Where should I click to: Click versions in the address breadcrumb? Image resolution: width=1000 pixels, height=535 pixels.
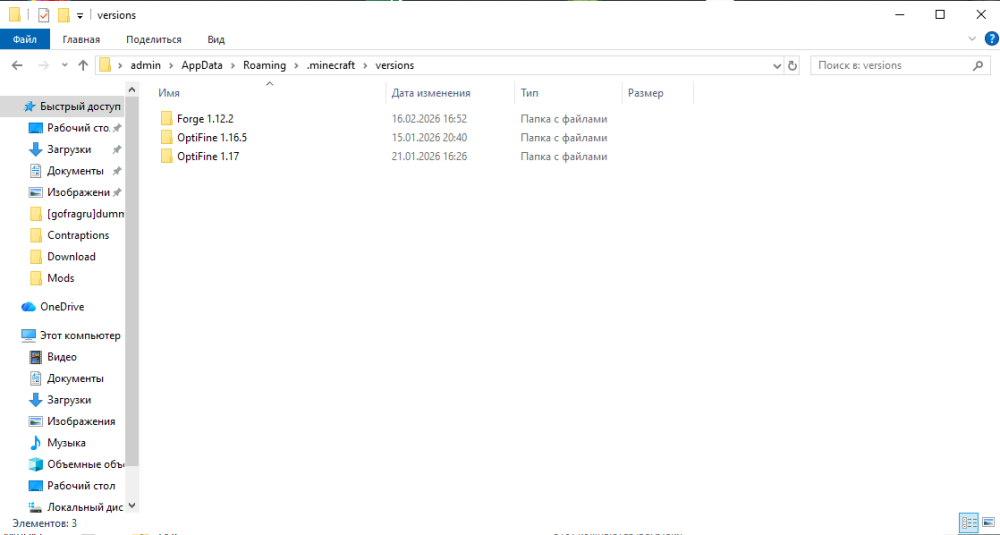395,65
